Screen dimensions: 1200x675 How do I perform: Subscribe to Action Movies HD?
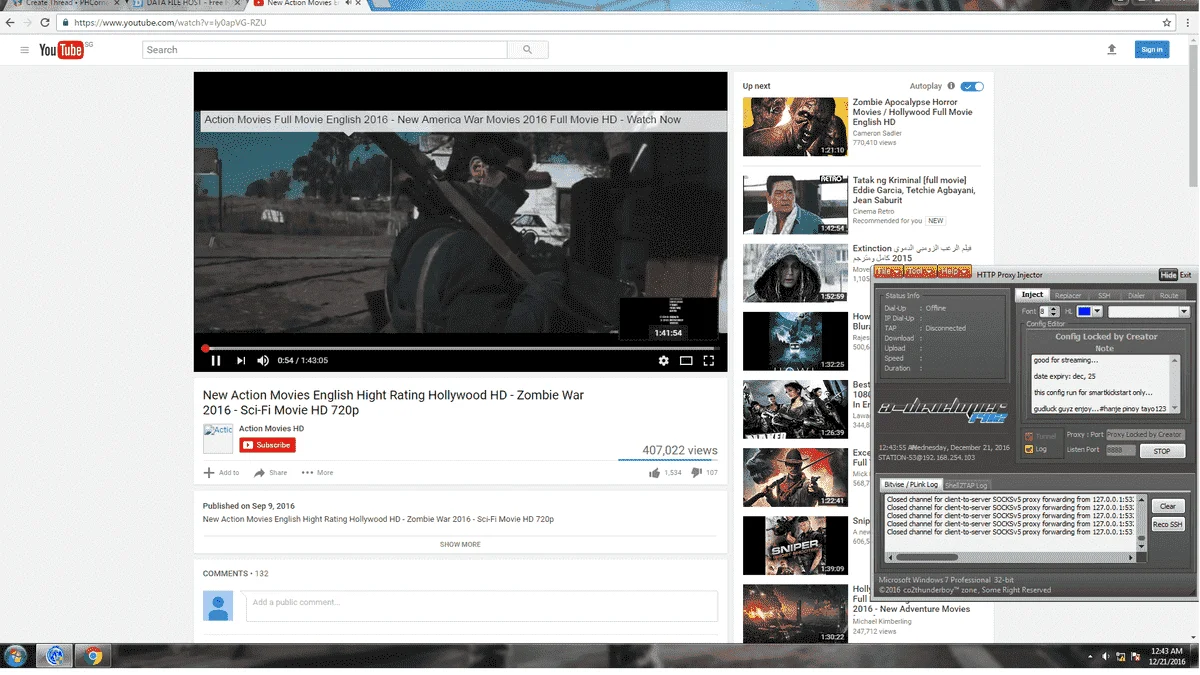267,445
